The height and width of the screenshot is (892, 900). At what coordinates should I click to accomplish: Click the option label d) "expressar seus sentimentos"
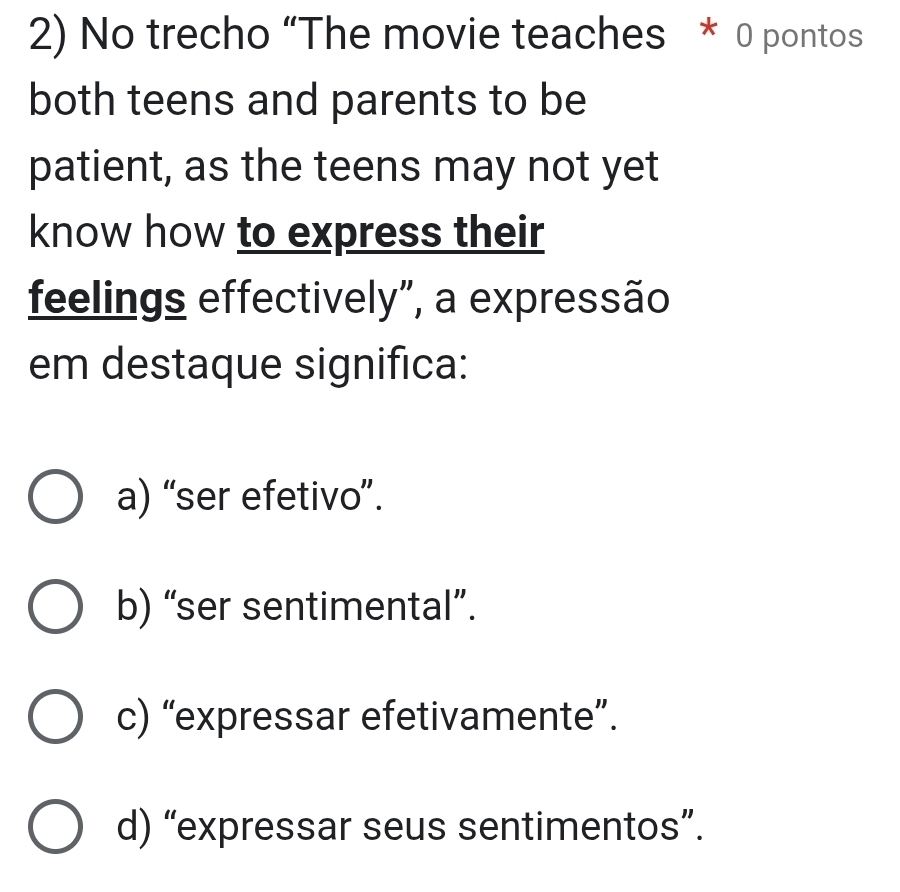[x=404, y=829]
